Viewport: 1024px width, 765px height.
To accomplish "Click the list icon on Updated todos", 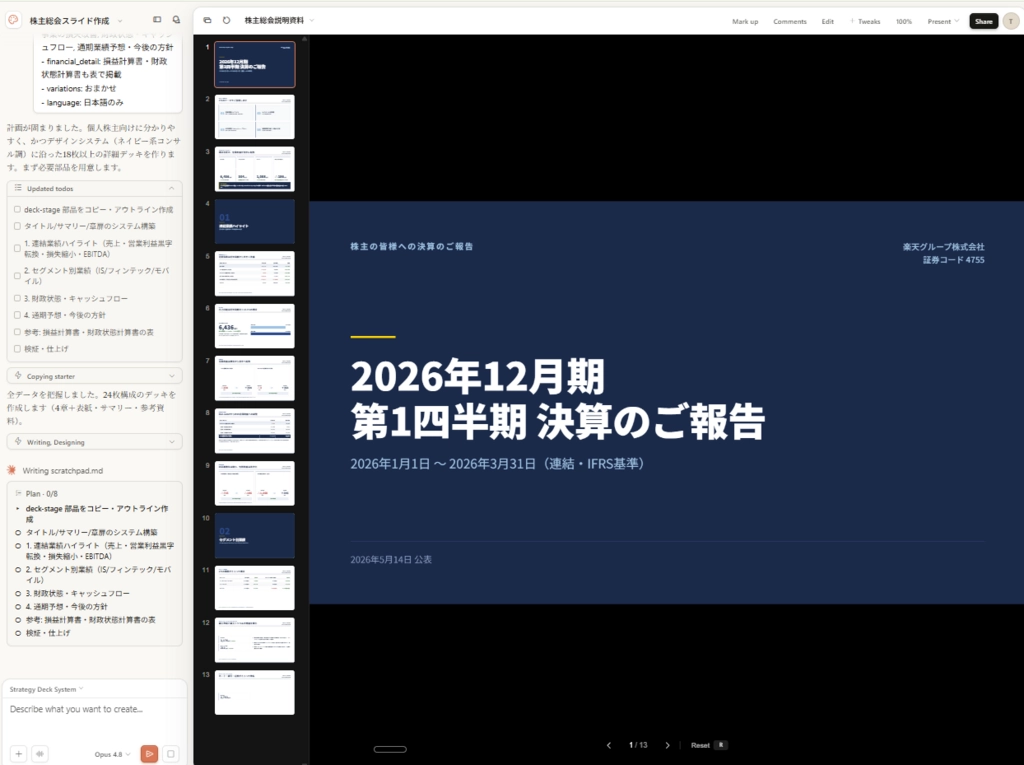I will (18, 188).
